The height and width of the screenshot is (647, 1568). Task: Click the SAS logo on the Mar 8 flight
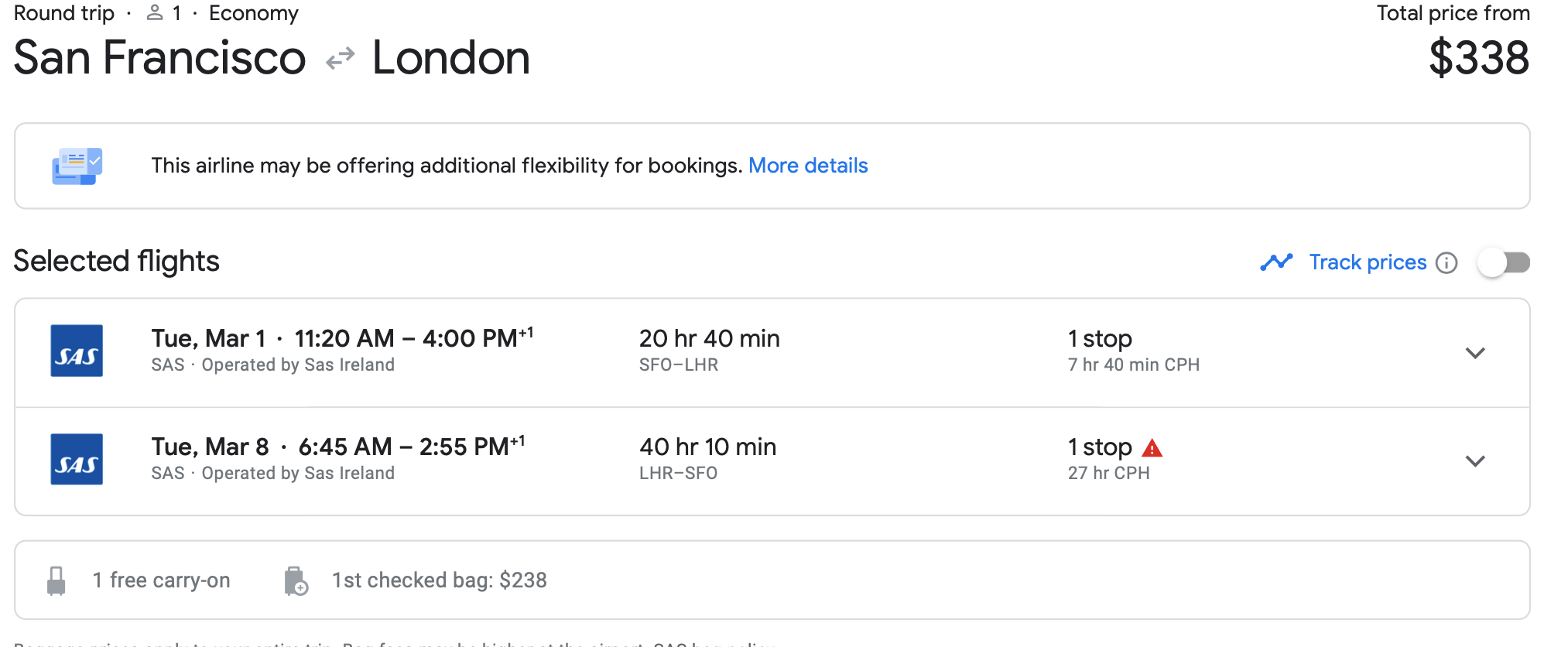(x=77, y=459)
